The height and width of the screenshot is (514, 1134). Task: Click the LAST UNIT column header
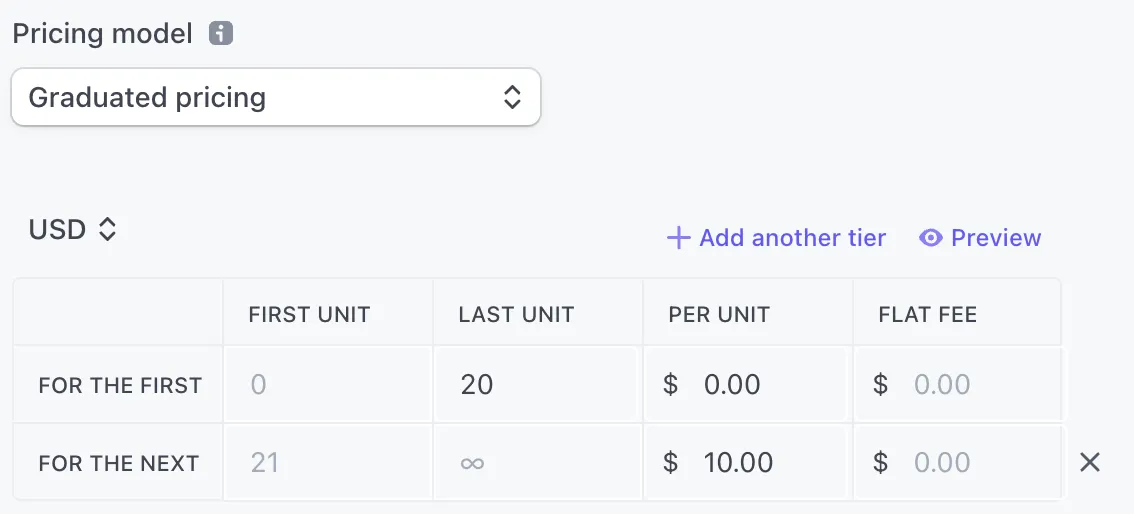[x=516, y=315]
